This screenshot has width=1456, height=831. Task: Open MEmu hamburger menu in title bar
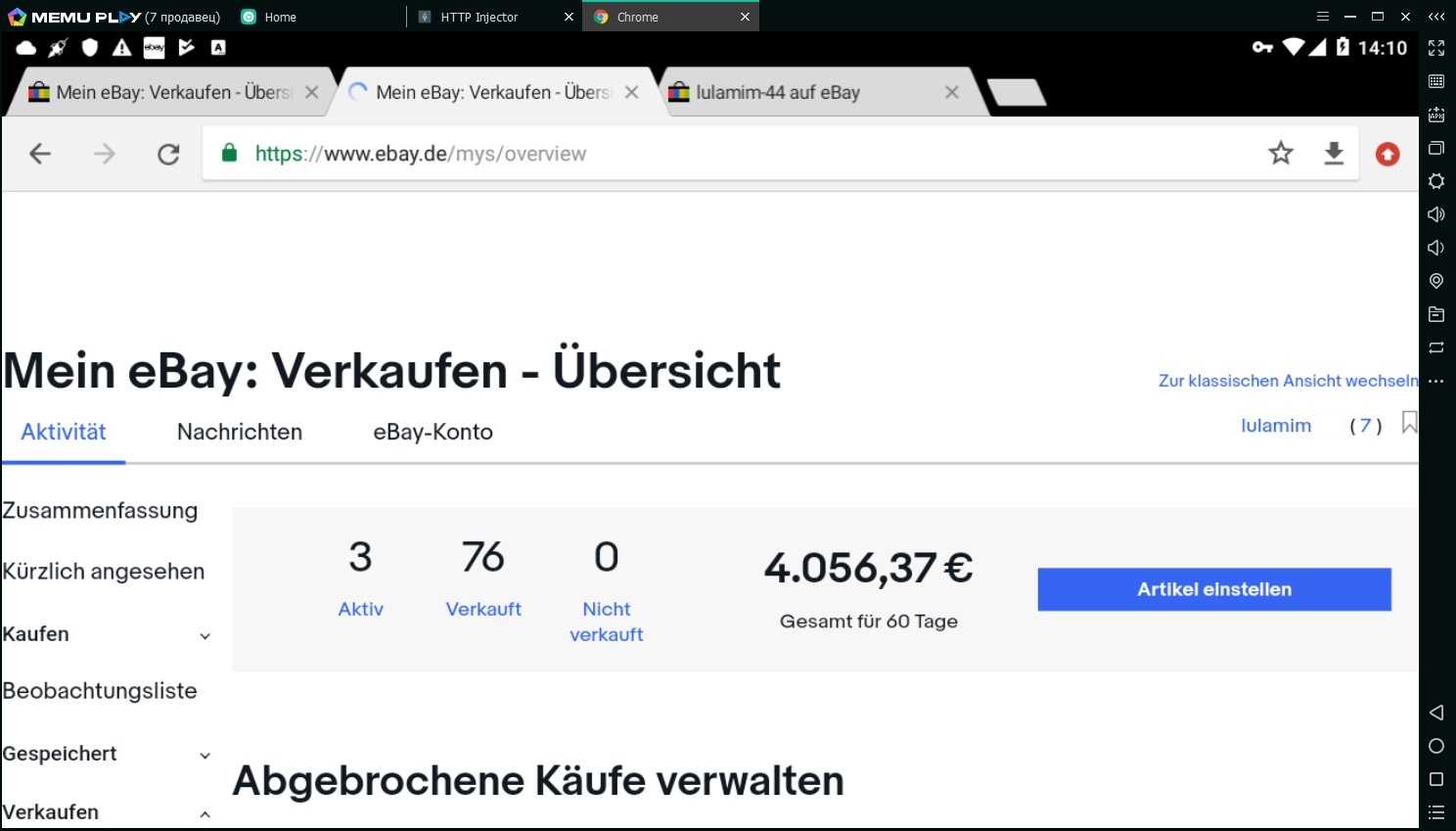[x=1323, y=17]
